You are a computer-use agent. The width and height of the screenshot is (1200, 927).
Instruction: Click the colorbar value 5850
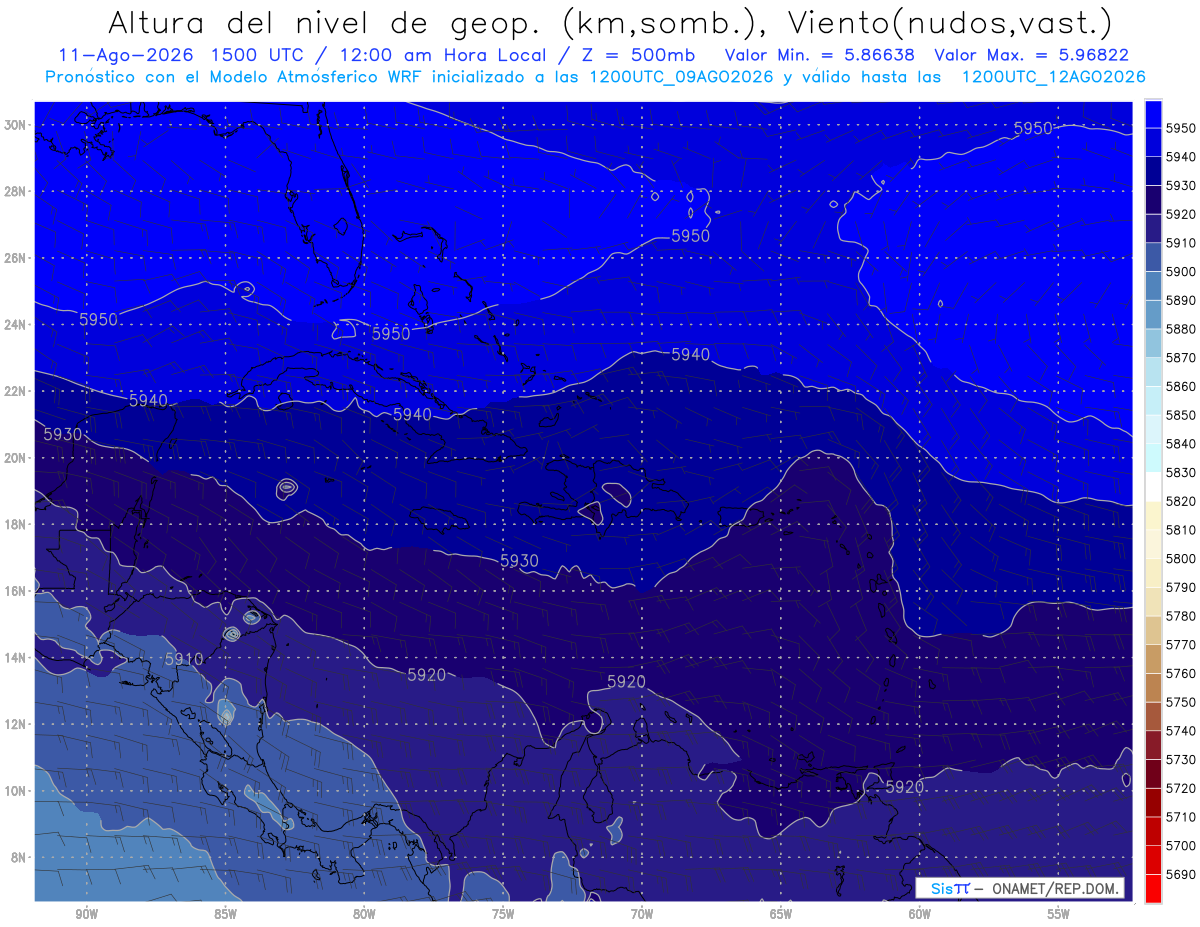pos(1181,415)
